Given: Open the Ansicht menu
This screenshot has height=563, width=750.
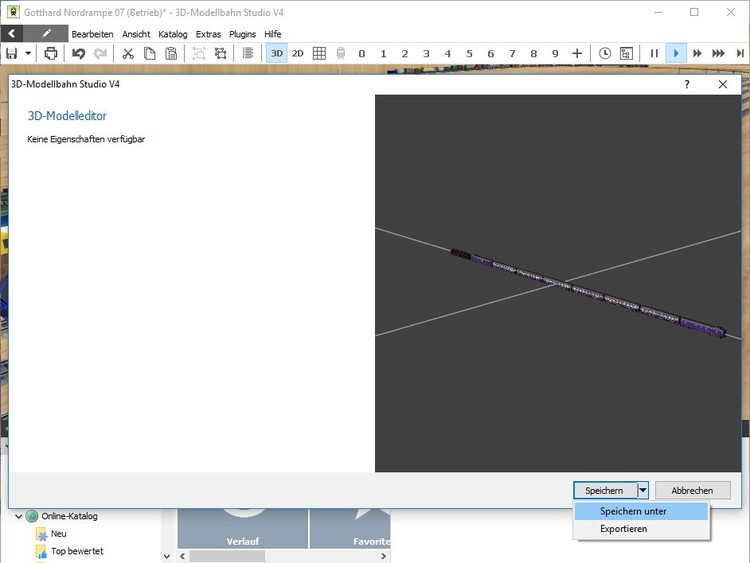Looking at the screenshot, I should pos(136,34).
